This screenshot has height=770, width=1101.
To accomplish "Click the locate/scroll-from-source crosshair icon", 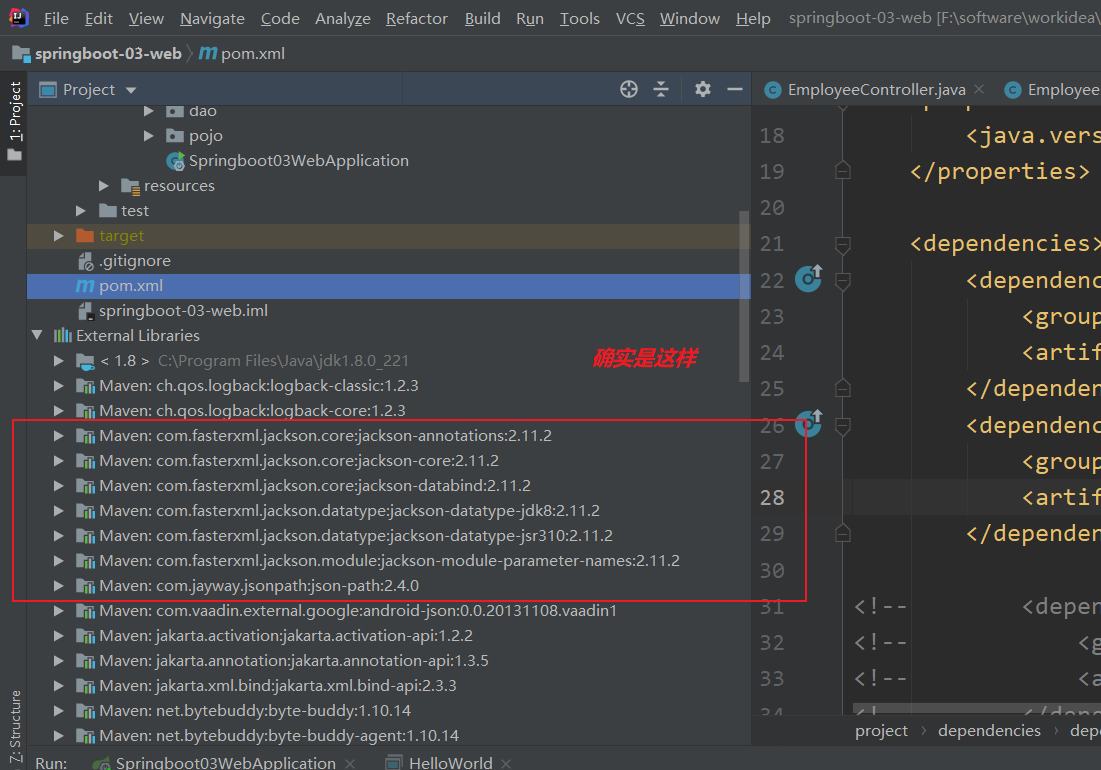I will coord(628,89).
